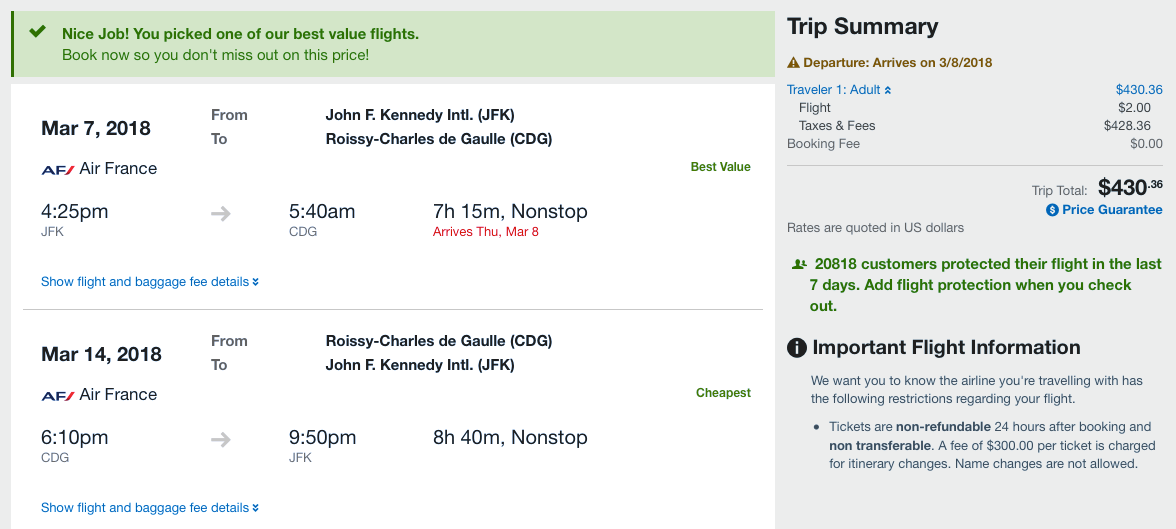This screenshot has height=529, width=1176.
Task: Click the Trip Total $430.36 amount
Action: (x=1130, y=187)
